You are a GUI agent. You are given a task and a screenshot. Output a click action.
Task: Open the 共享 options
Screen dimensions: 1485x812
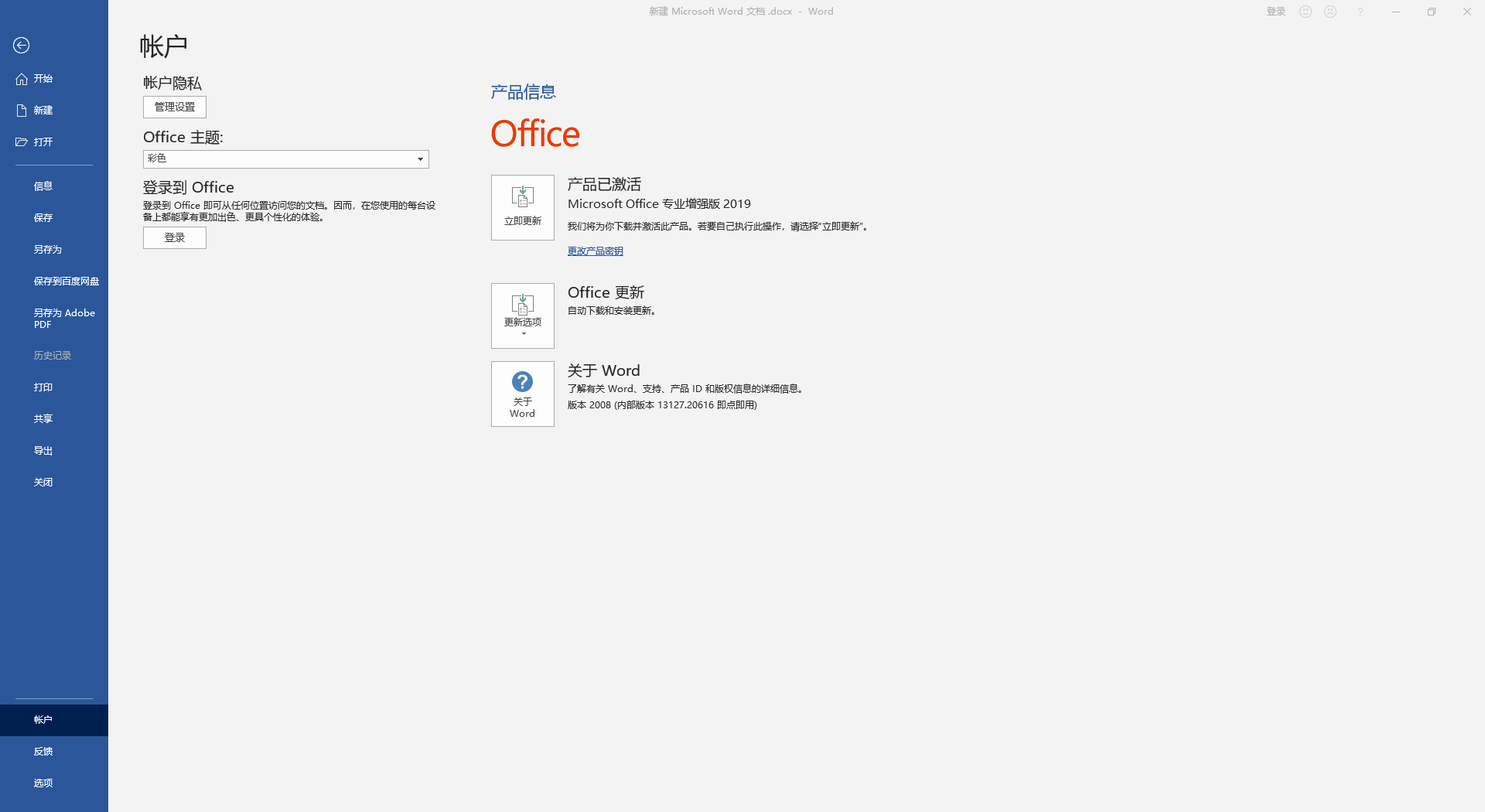[x=54, y=419]
